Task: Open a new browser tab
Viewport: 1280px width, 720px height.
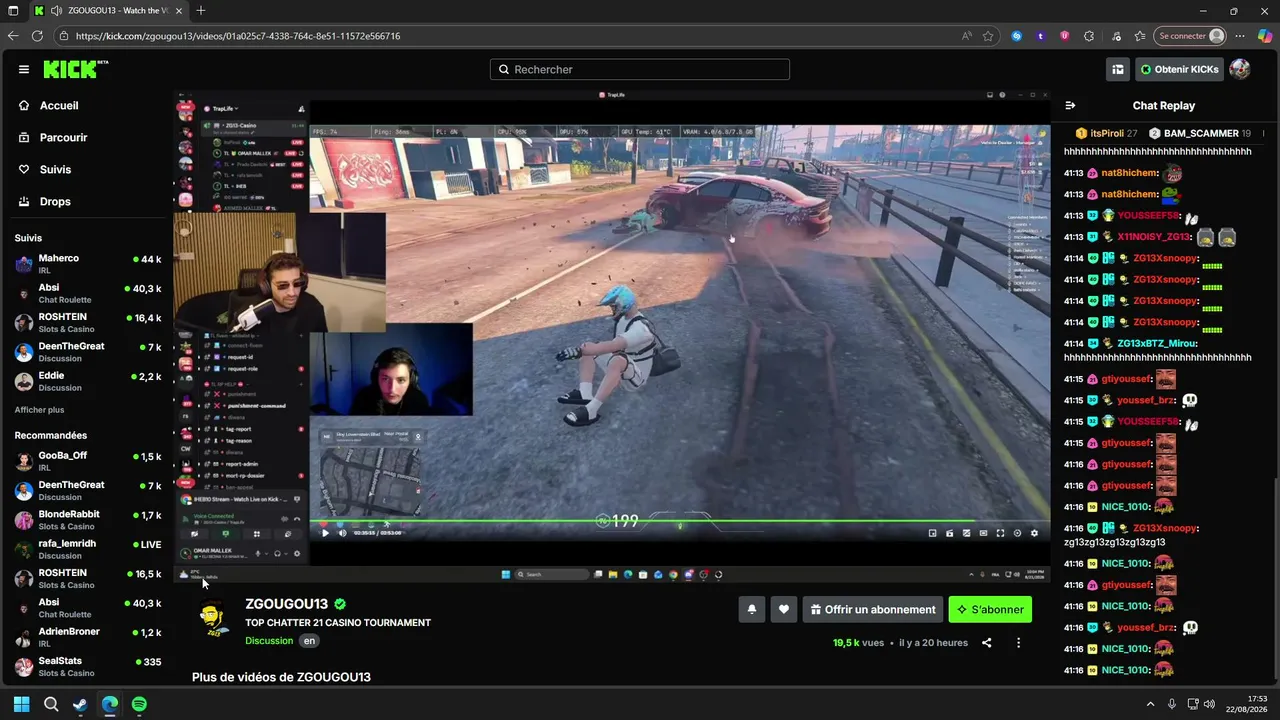Action: (201, 11)
